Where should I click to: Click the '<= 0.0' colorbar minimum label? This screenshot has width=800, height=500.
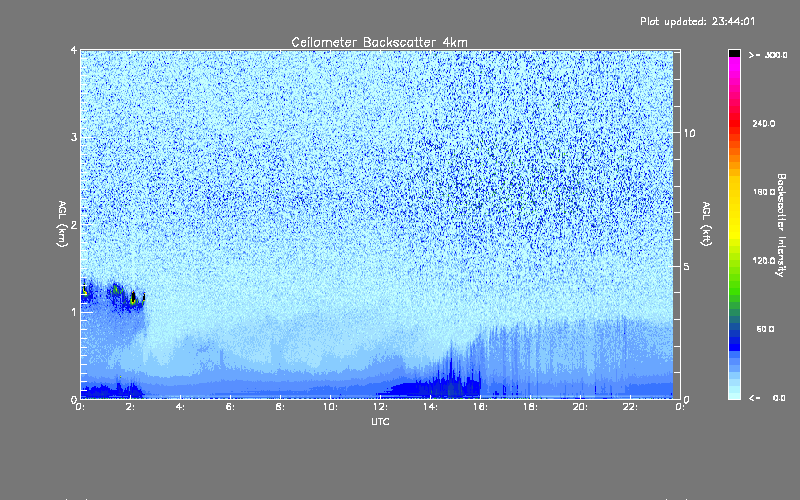[x=767, y=397]
